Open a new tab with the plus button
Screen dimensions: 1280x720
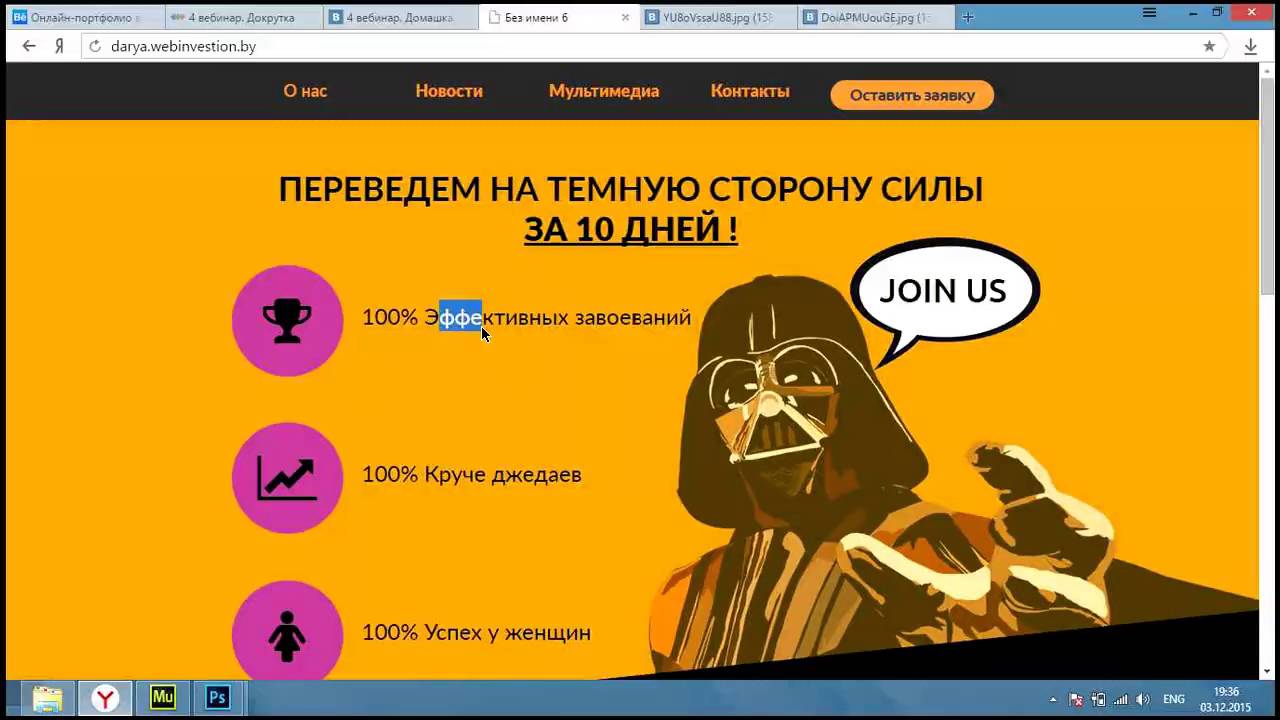(x=967, y=17)
